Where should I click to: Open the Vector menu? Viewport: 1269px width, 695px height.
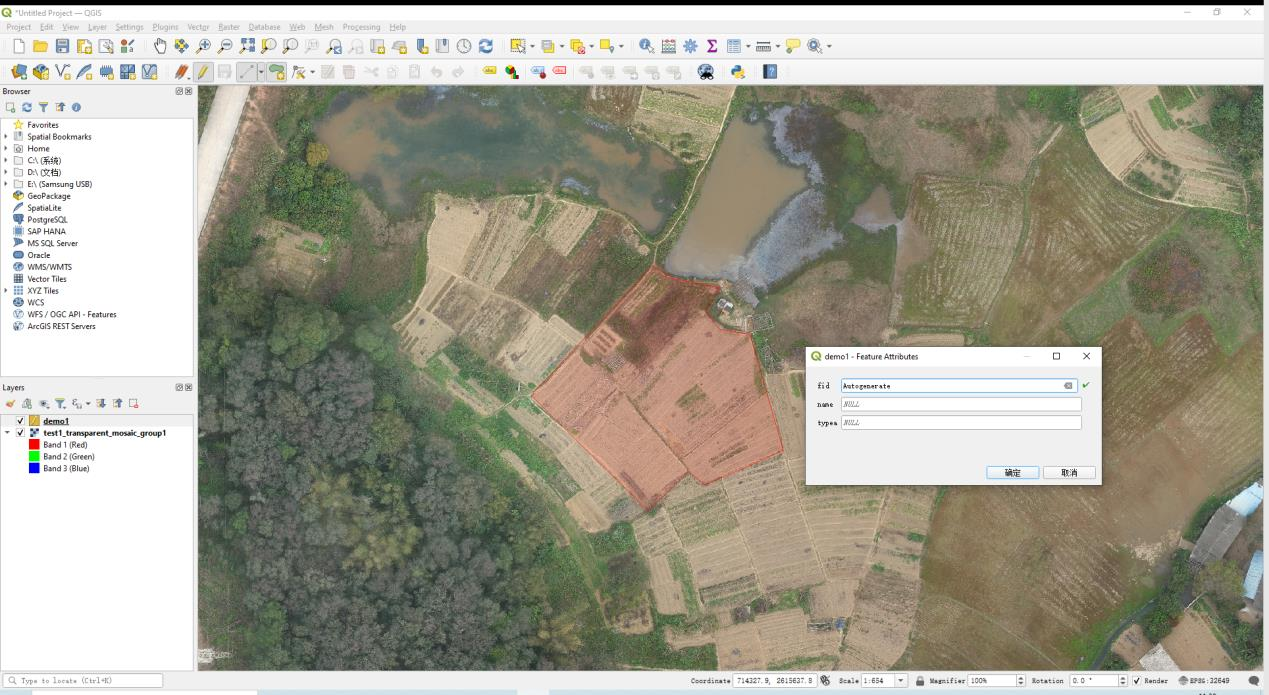click(198, 27)
